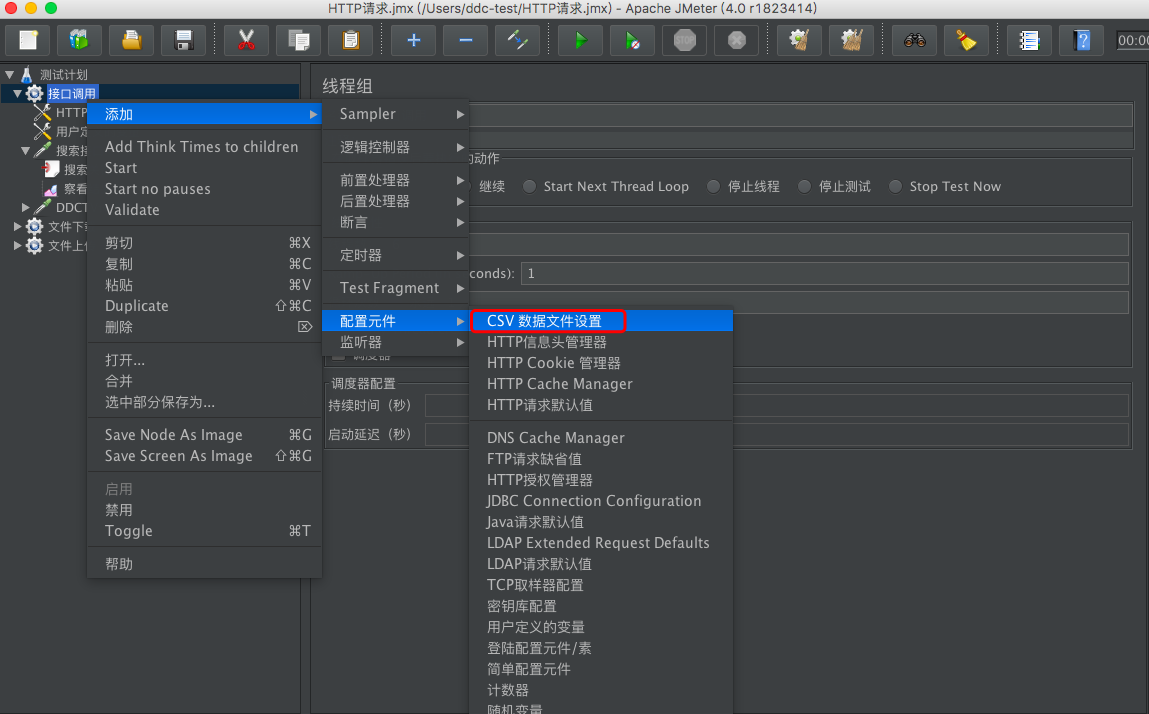Screen dimensions: 1149x714
Task: Click the Toggle enable/disable toolbar icon
Action: (517, 40)
